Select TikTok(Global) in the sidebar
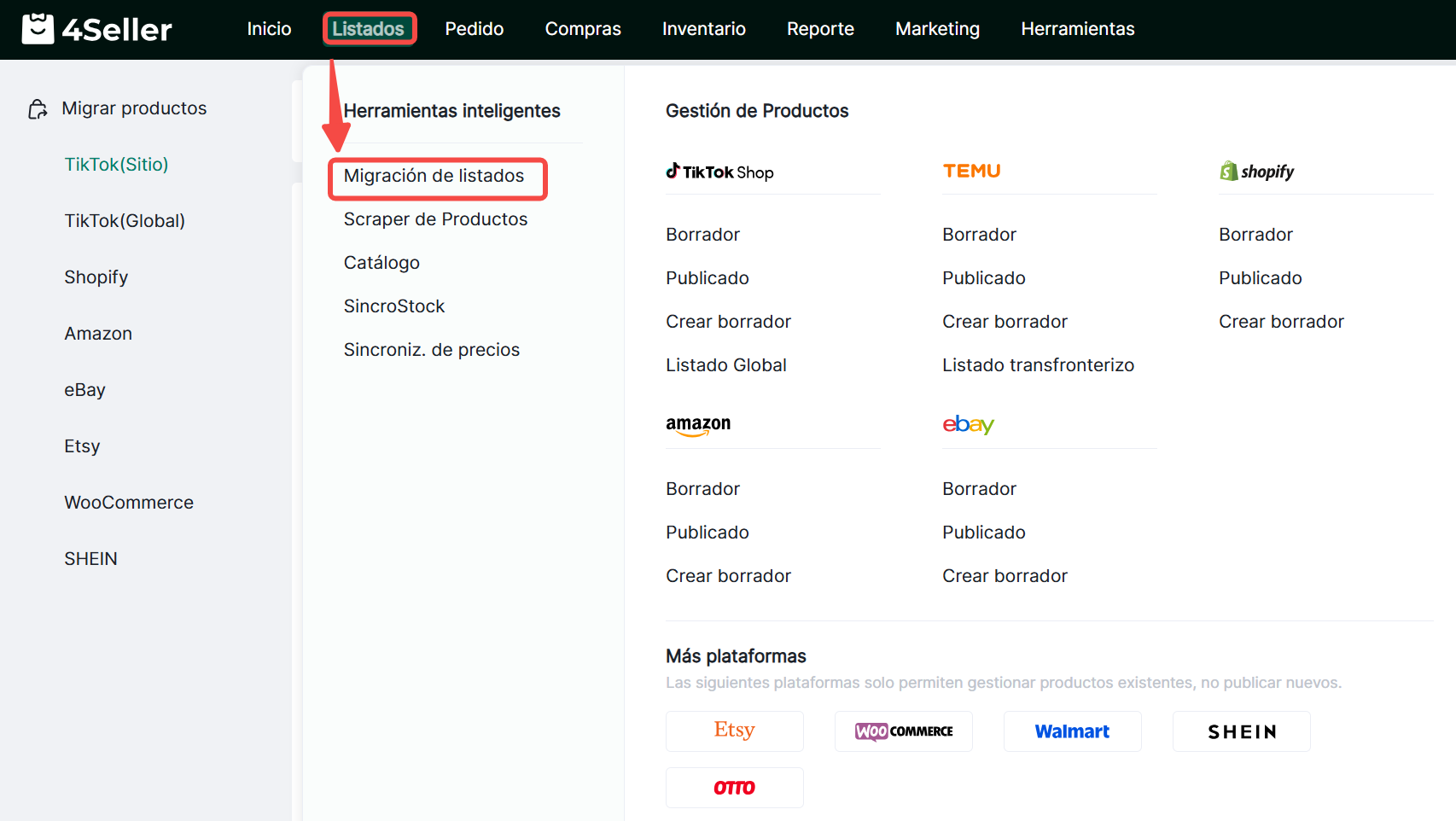The height and width of the screenshot is (821, 1456). (x=125, y=221)
